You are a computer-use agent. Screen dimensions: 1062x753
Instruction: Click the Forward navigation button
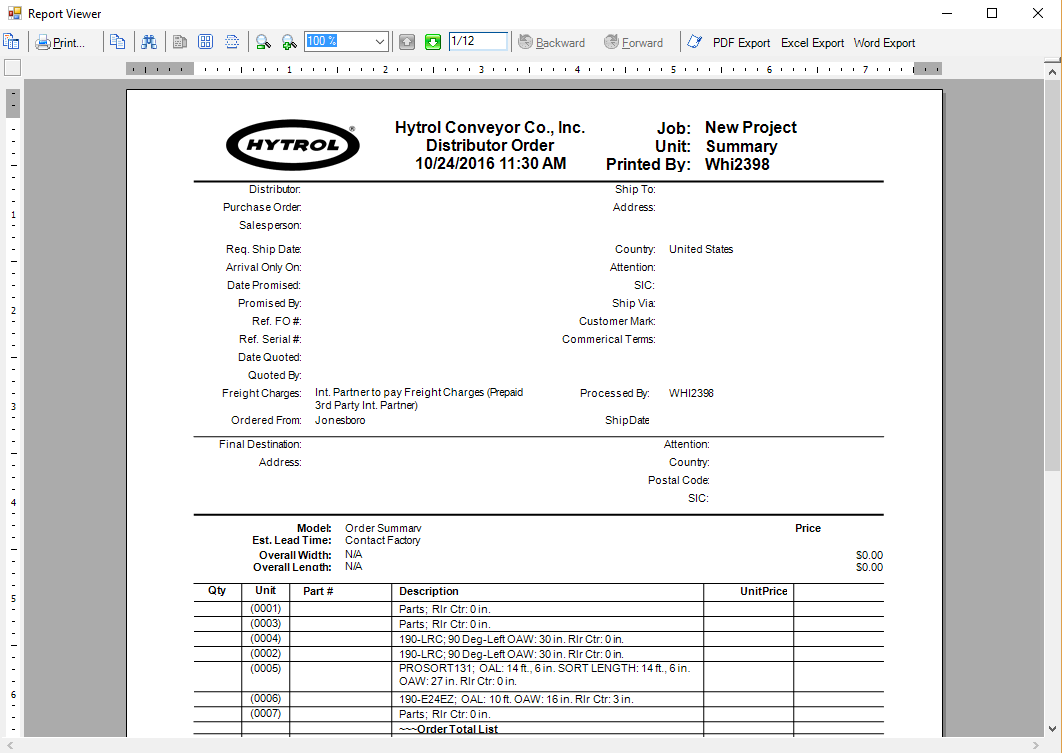pyautogui.click(x=634, y=43)
